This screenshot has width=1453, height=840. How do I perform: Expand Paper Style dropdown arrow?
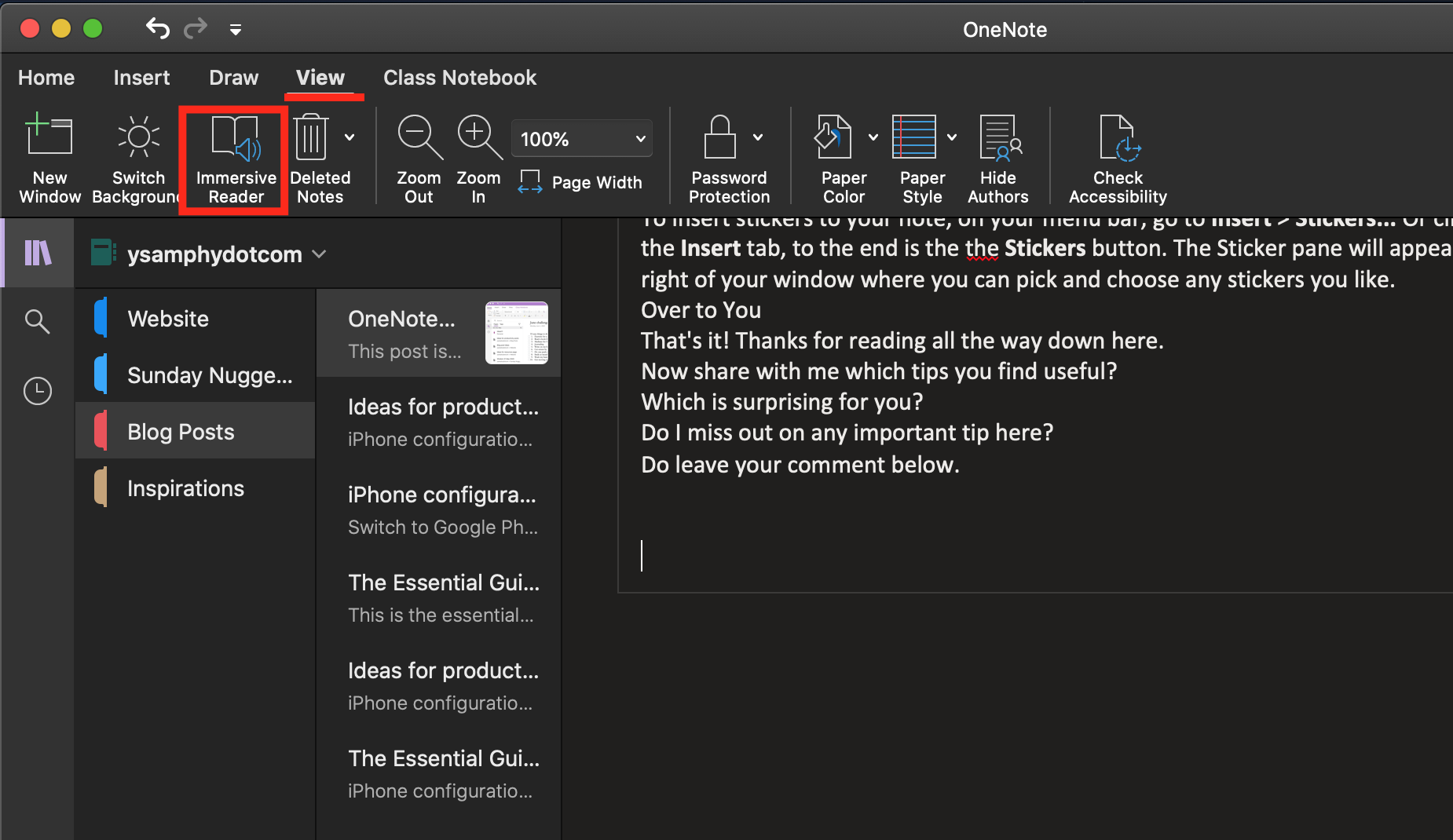[x=952, y=137]
